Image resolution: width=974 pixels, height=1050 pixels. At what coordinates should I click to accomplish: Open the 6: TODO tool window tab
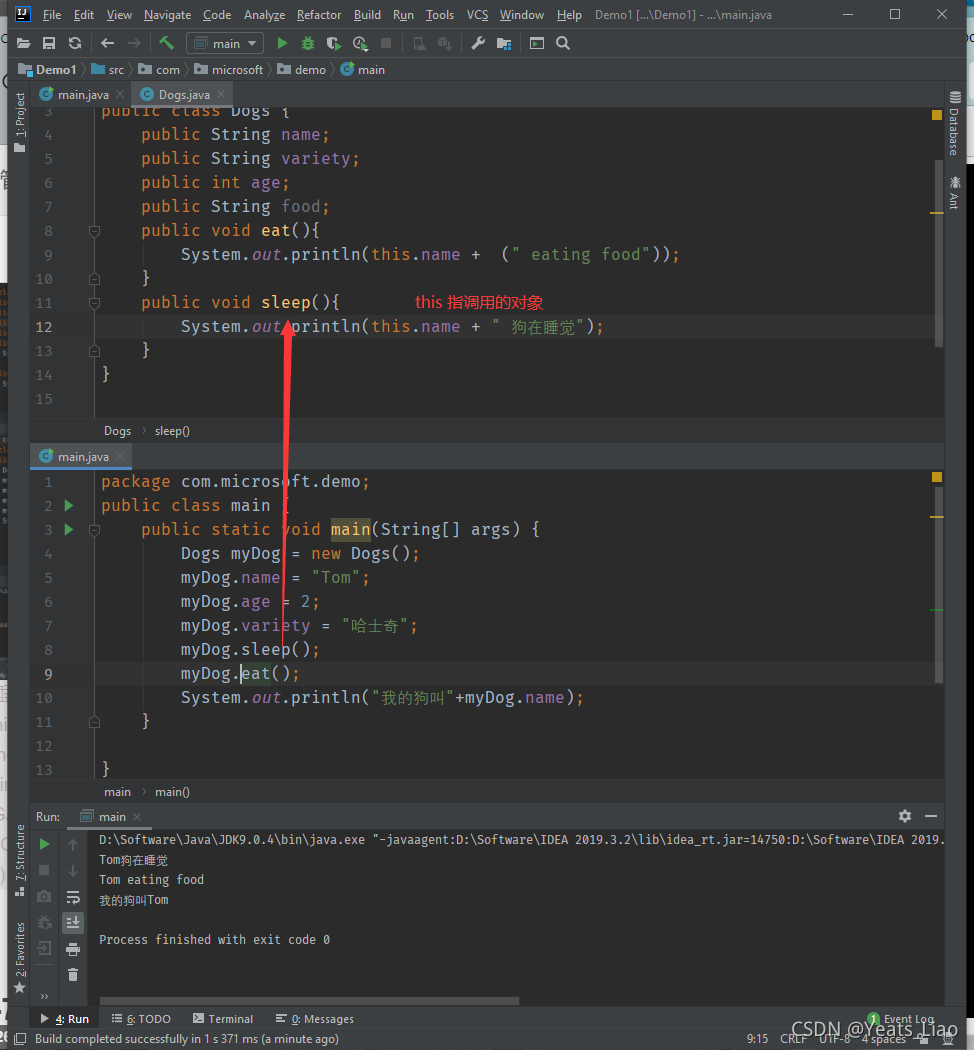pyautogui.click(x=141, y=1019)
